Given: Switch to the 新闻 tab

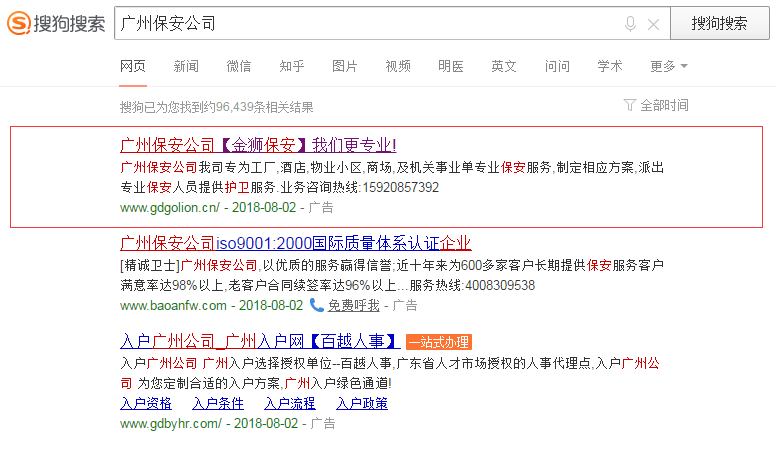Looking at the screenshot, I should coord(186,66).
